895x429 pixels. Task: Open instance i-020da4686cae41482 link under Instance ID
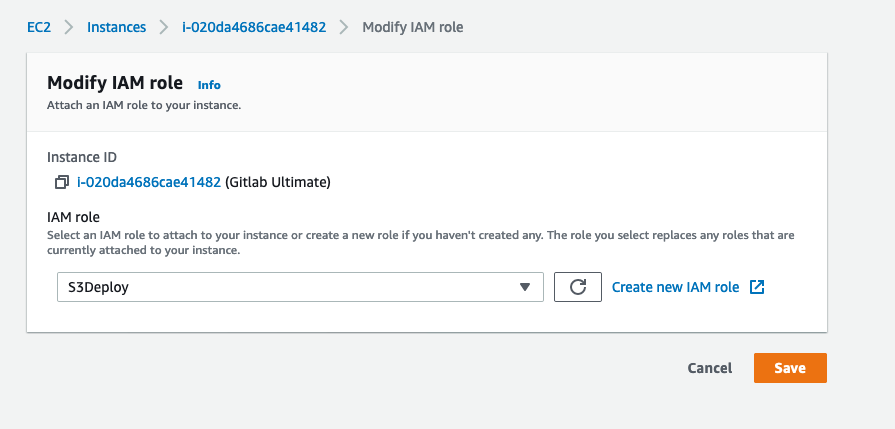coord(149,183)
